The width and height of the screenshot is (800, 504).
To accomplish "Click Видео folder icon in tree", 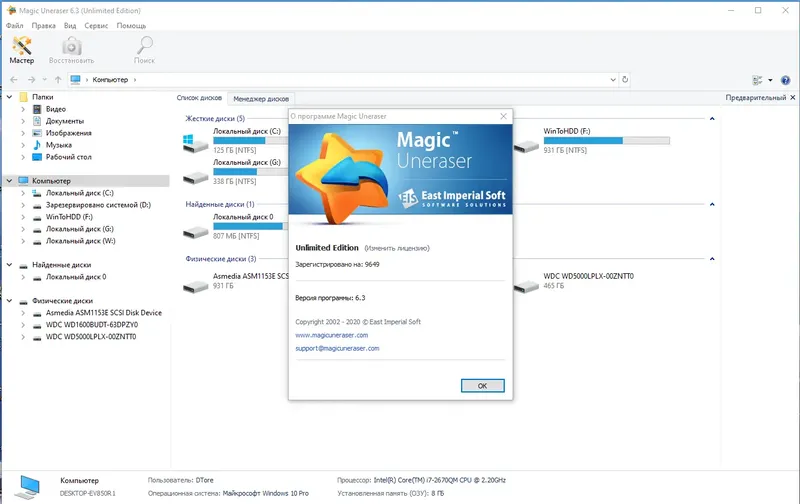I will click(37, 109).
